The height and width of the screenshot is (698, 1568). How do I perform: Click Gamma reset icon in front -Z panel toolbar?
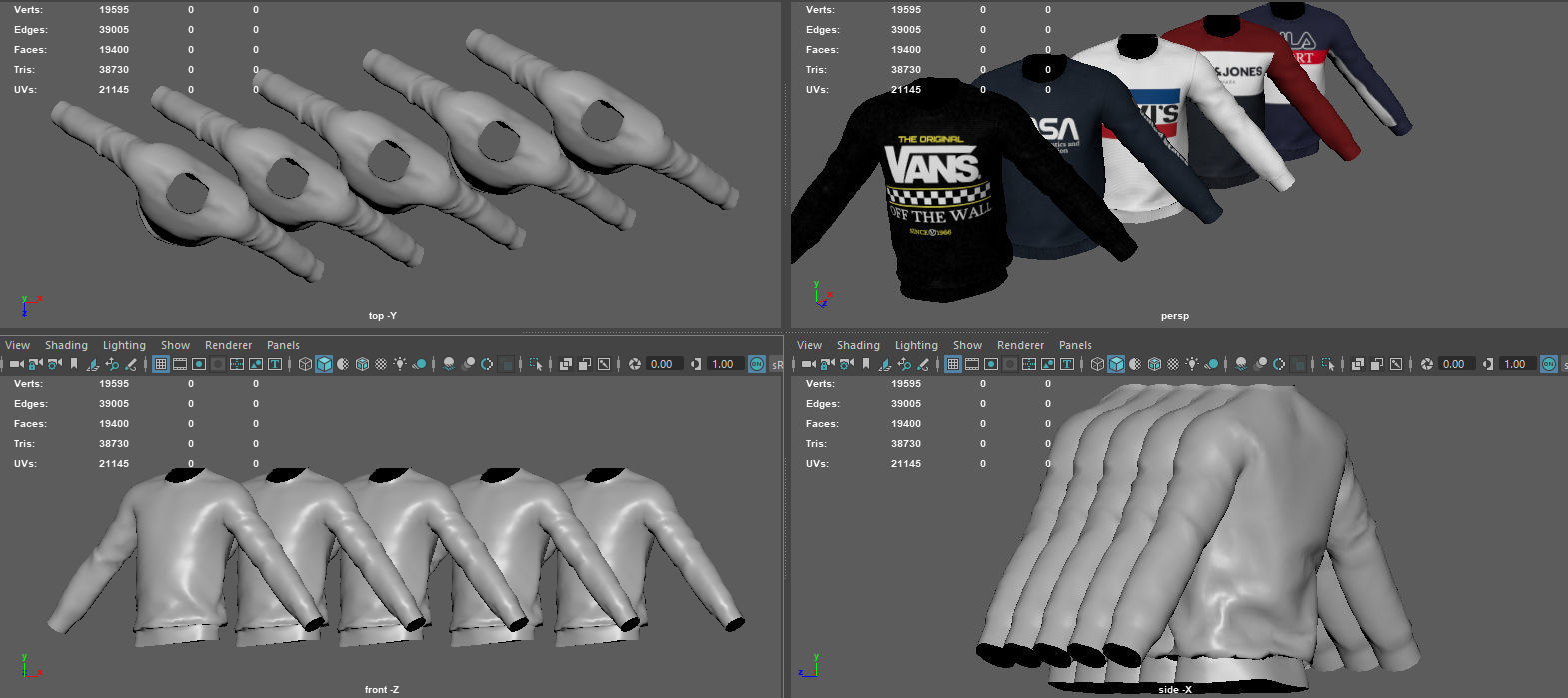[696, 364]
